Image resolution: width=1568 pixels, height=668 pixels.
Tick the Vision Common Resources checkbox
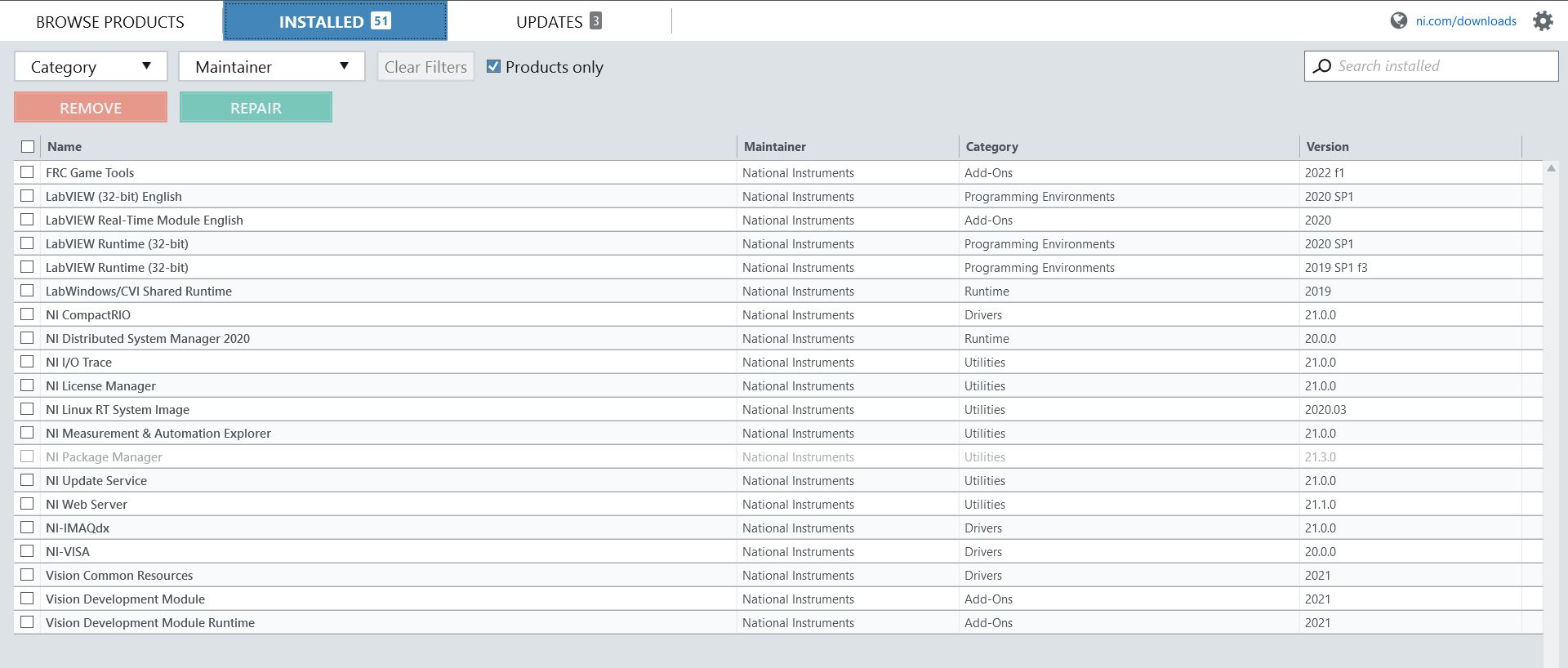click(27, 575)
